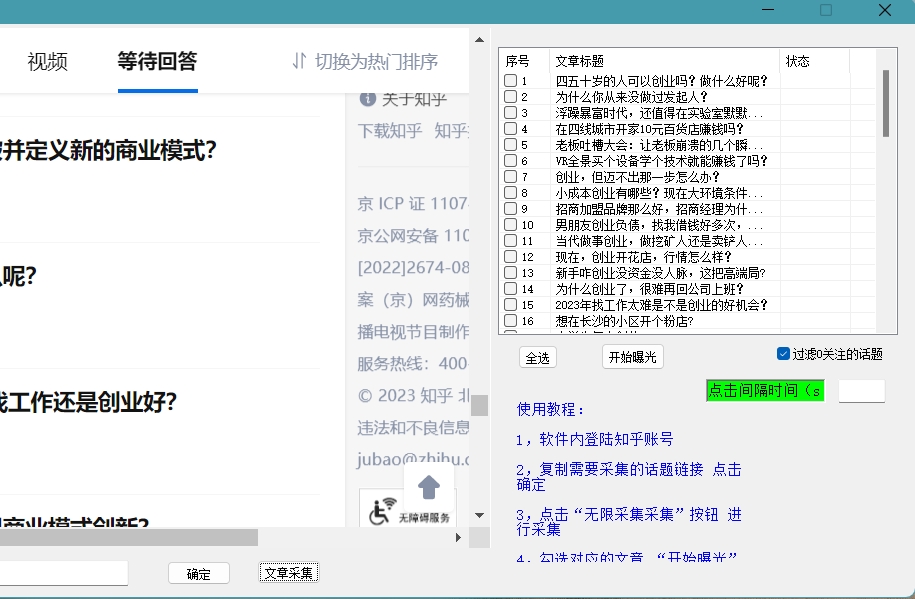915x599 pixels.
Task: Click the interval seconds input field
Action: pos(862,390)
